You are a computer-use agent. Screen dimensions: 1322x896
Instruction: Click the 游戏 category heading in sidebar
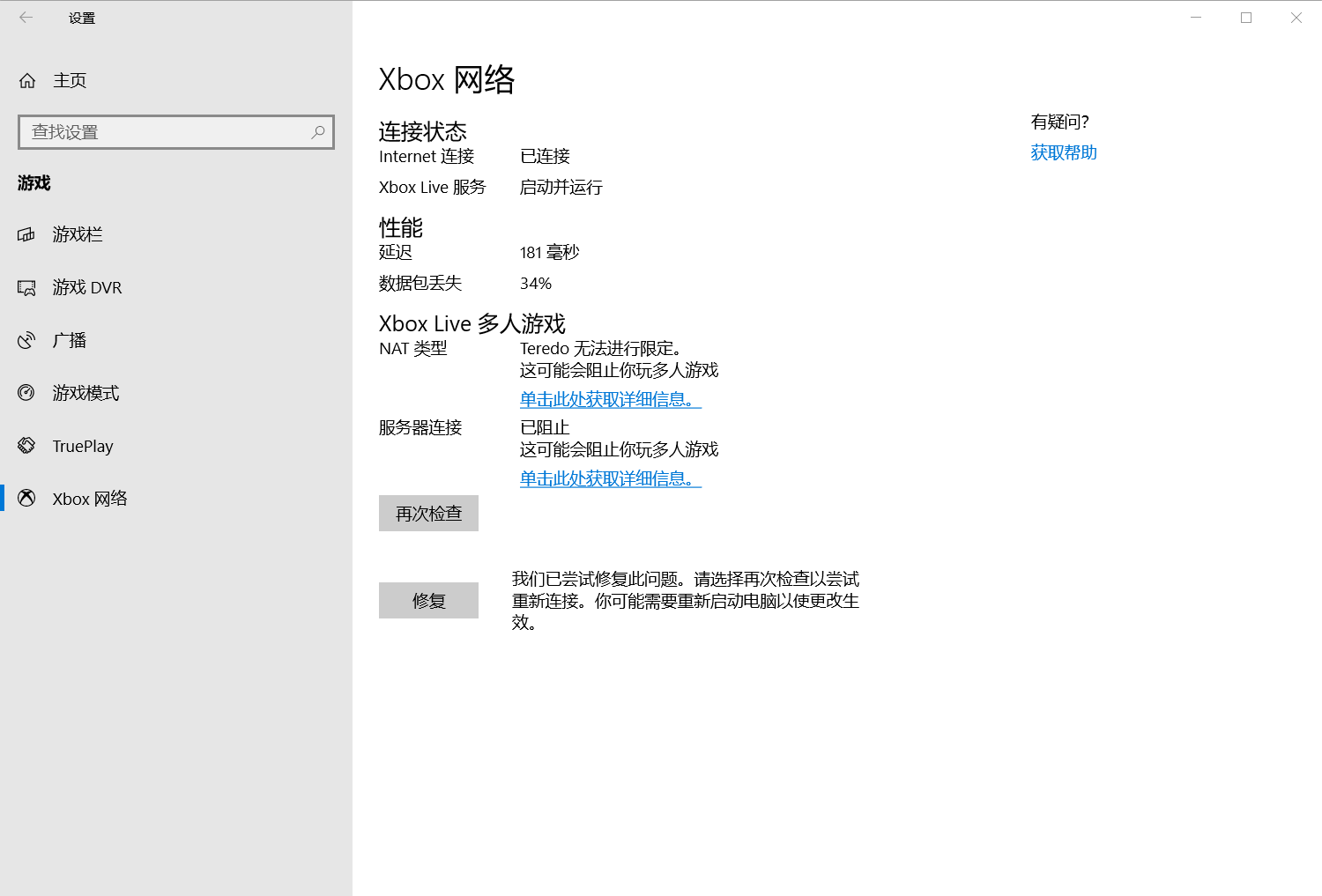34,182
